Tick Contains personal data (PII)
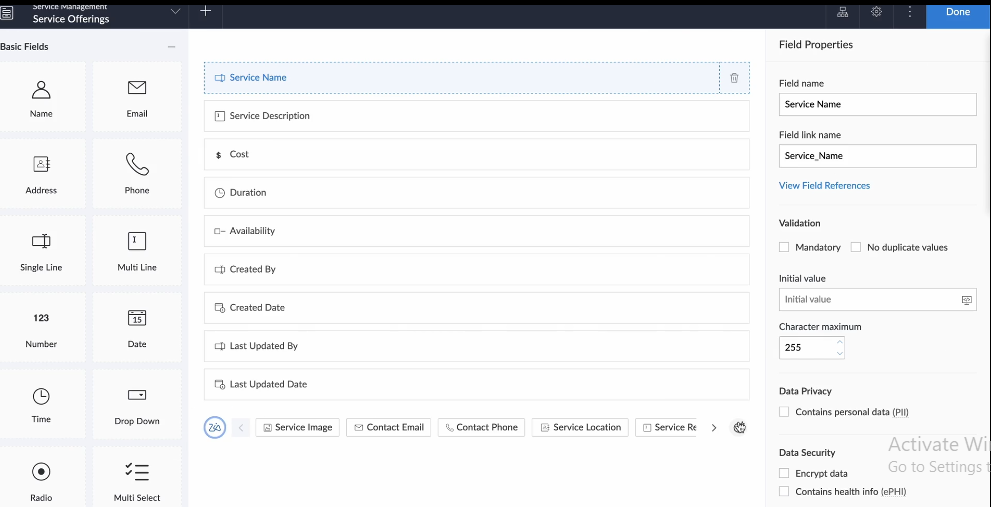Viewport: 991px width, 507px height. (785, 412)
